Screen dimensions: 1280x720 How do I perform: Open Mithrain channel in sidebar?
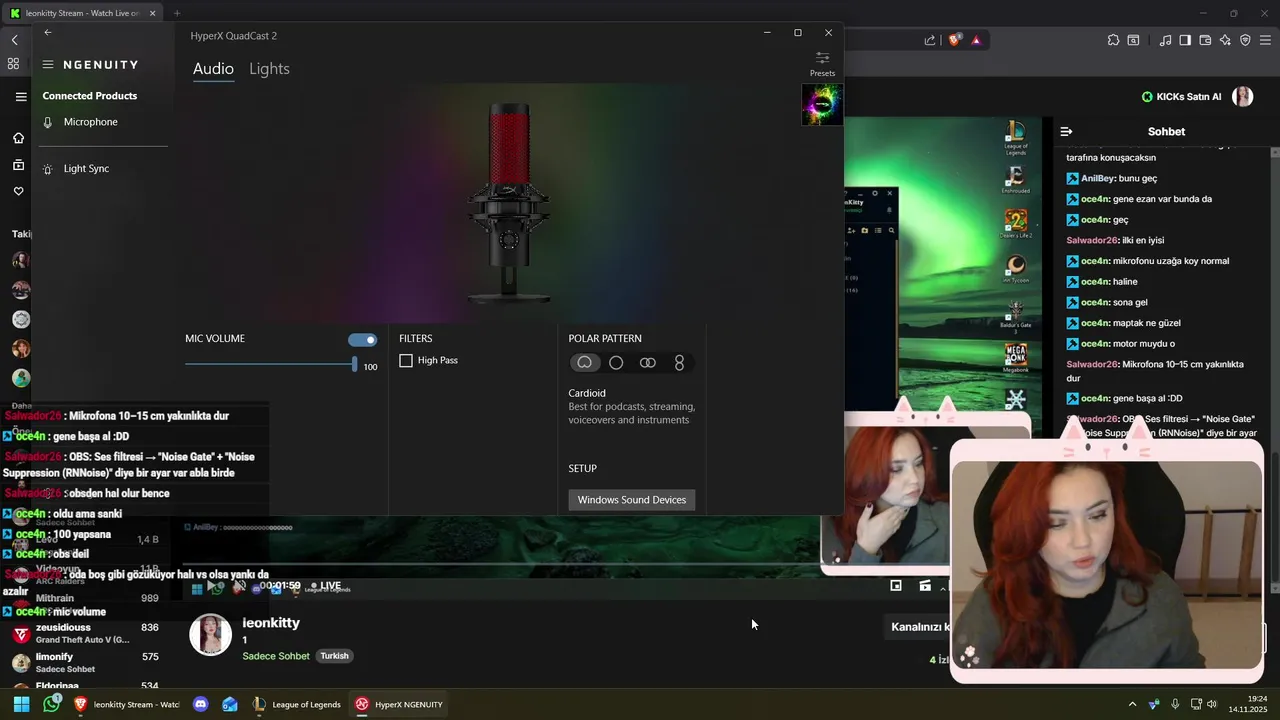pyautogui.click(x=85, y=598)
